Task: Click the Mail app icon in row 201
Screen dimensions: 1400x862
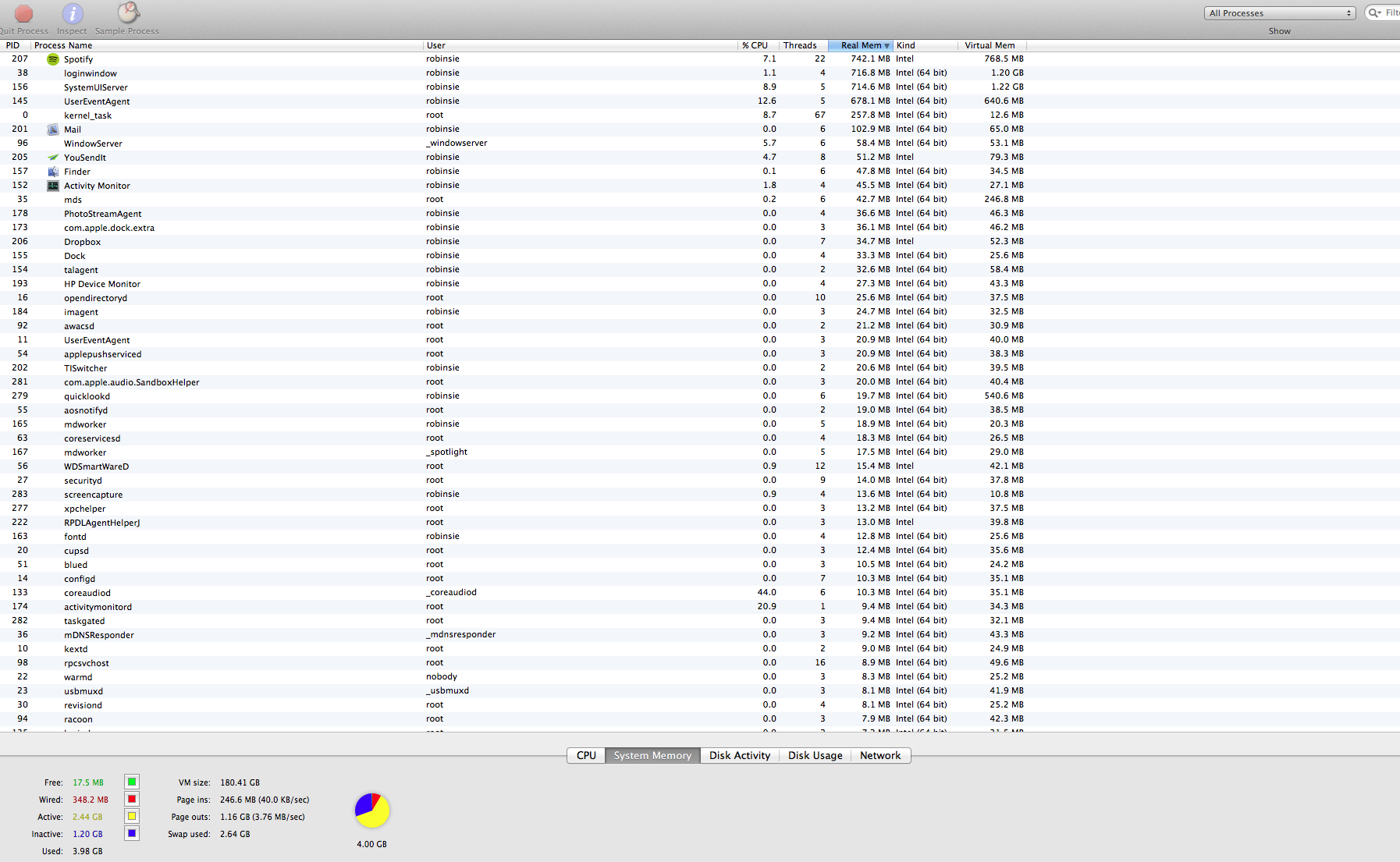Action: (x=53, y=129)
